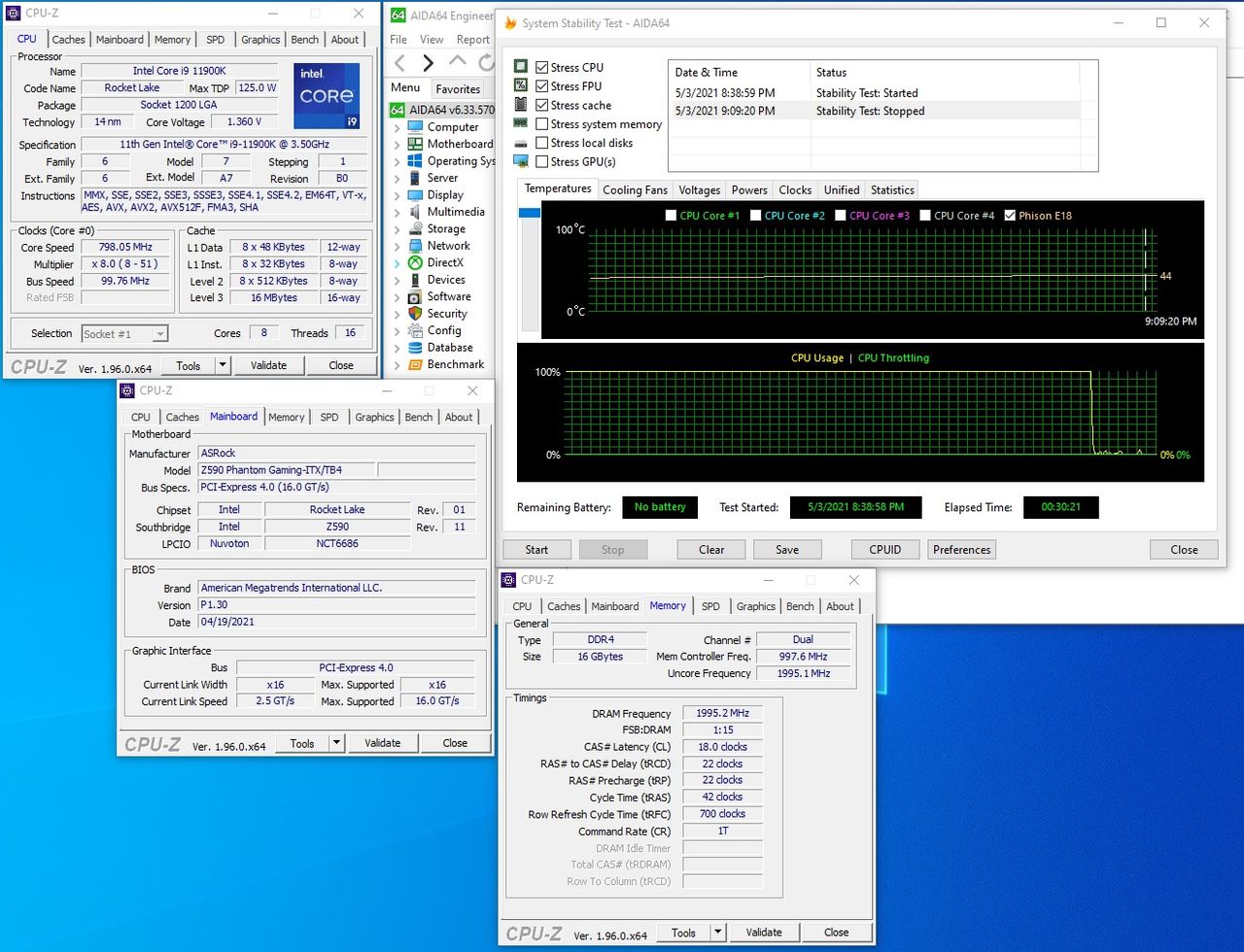Click the Benchmark icon in AIDA64 tree
The height and width of the screenshot is (952, 1244).
[x=415, y=365]
